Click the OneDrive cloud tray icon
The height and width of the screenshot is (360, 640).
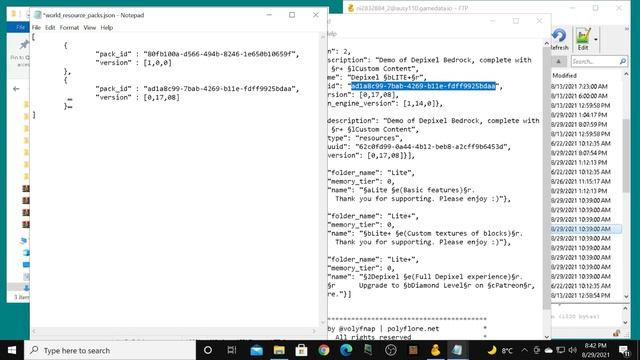[549, 350]
